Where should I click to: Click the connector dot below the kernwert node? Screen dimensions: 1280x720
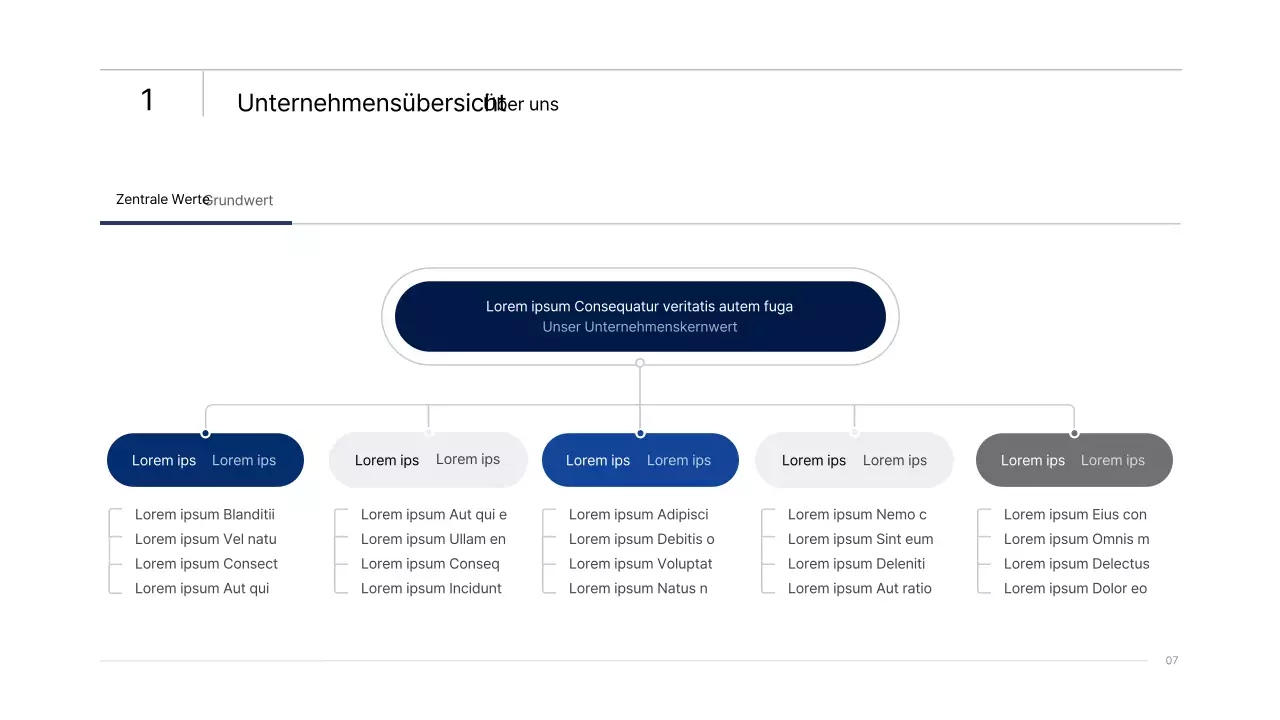[640, 364]
